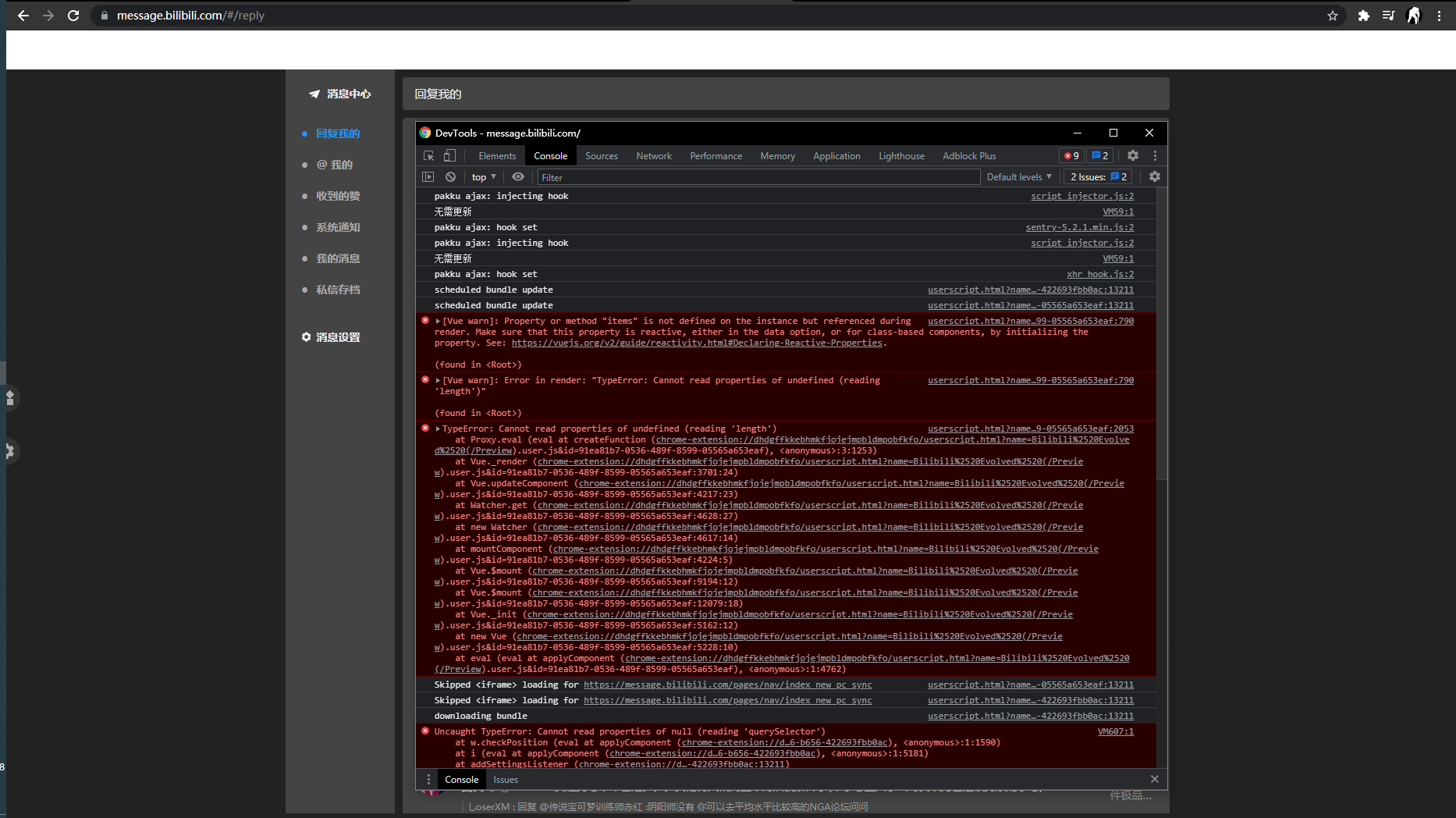Open the Lighthouse tab
The image size is (1456, 818).
(901, 156)
